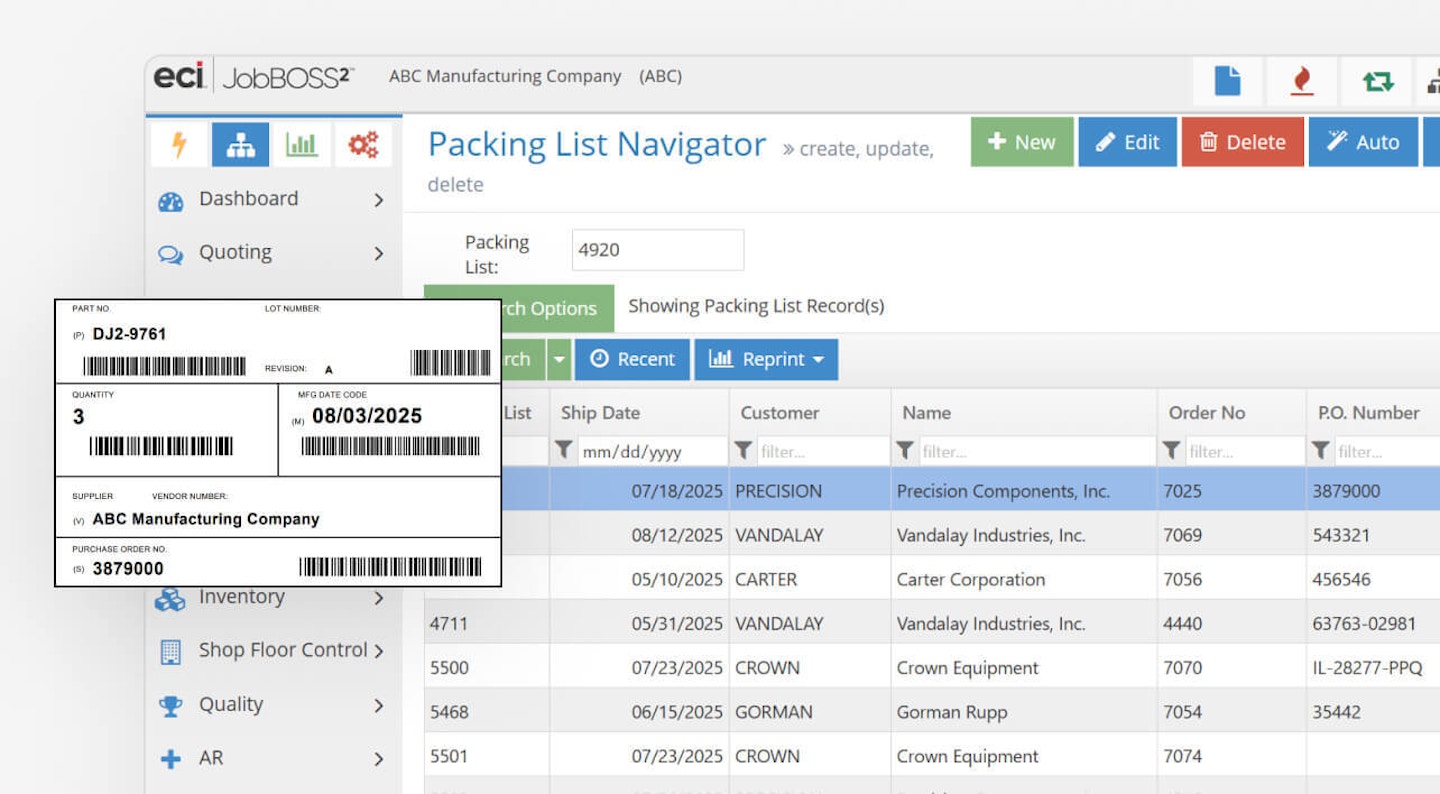1440x794 pixels.
Task: Click order number 7069
Action: [1182, 535]
